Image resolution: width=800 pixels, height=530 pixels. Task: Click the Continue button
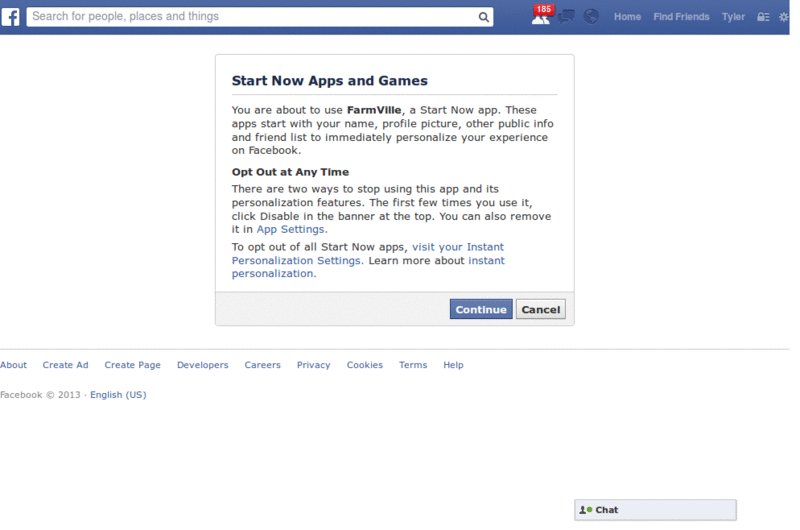pyautogui.click(x=481, y=309)
